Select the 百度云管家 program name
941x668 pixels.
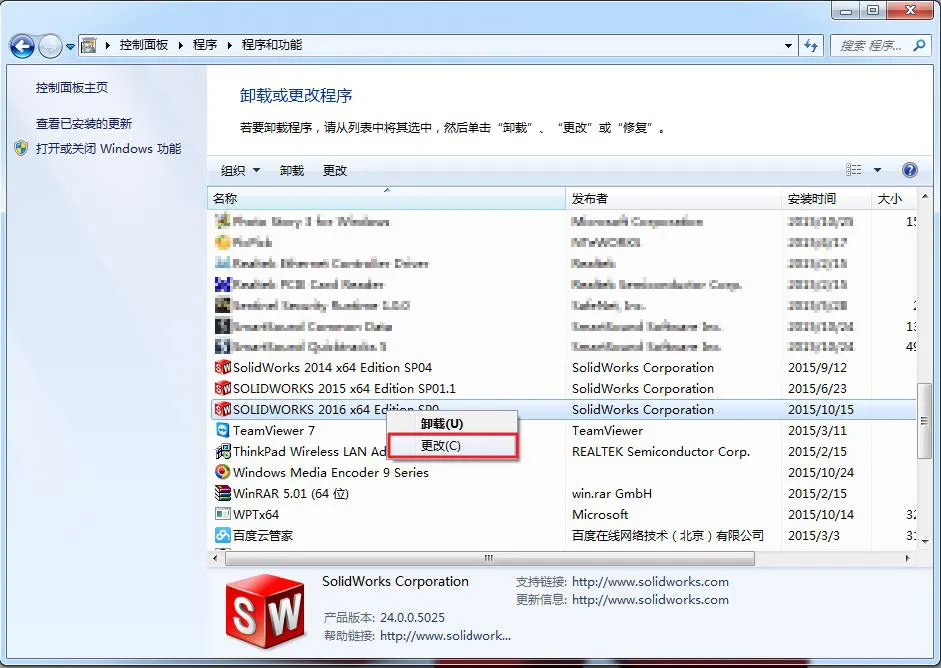pos(263,535)
